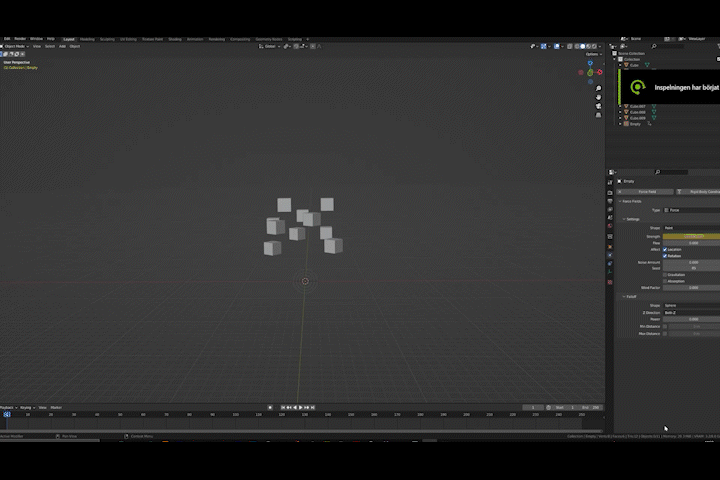The height and width of the screenshot is (480, 720).
Task: Enable the Gravitation checkbox
Action: pos(665,275)
